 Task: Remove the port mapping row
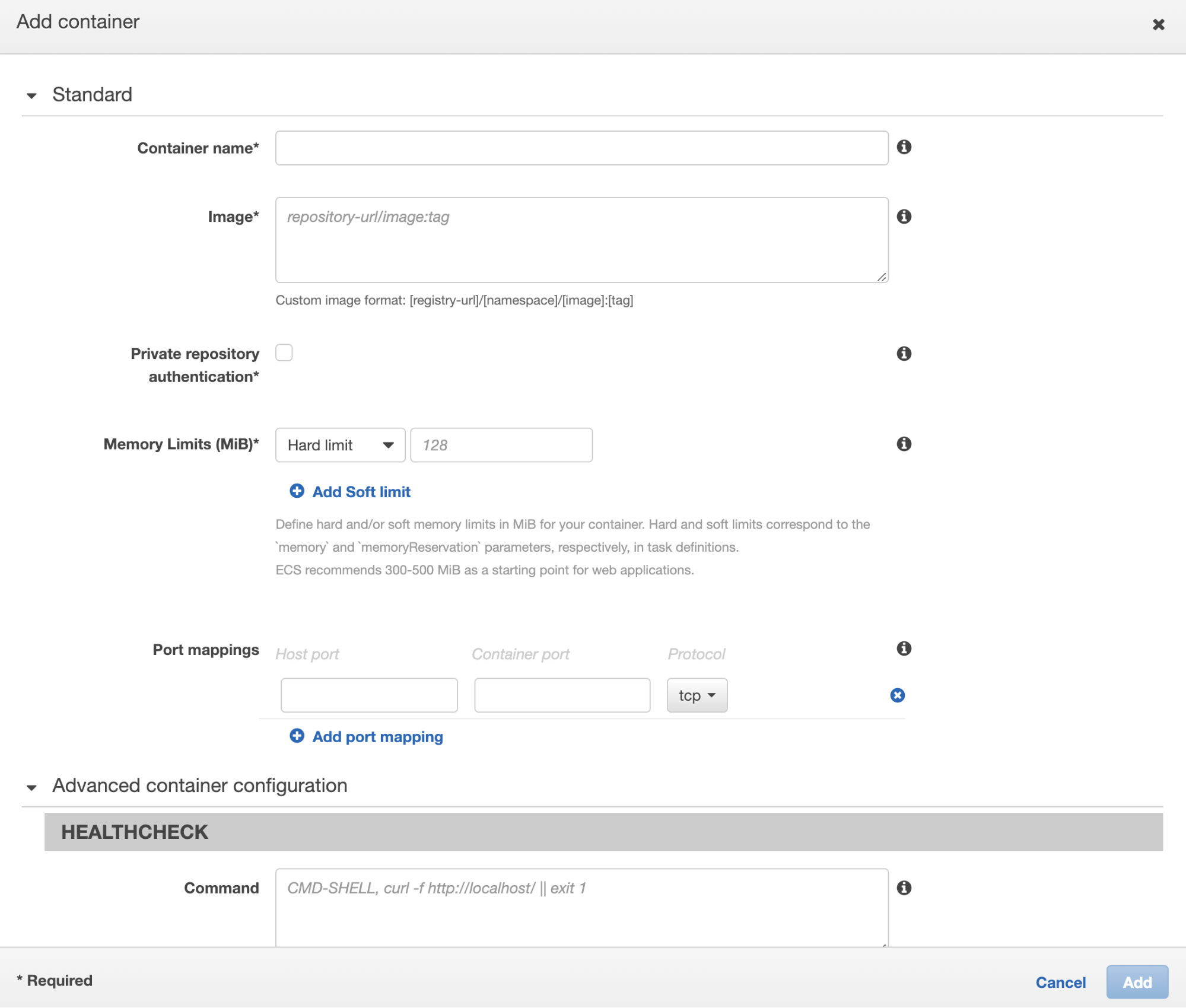[897, 695]
